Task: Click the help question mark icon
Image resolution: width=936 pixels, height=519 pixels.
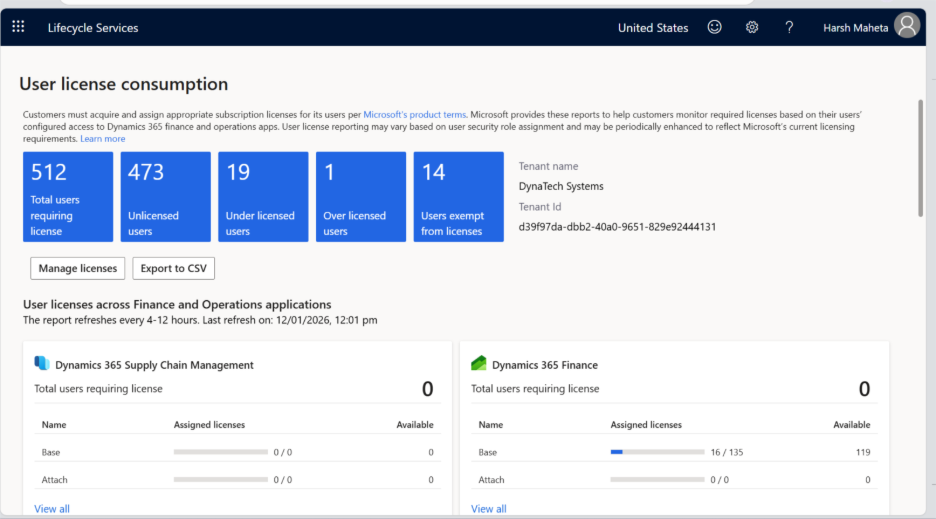Action: [x=789, y=27]
